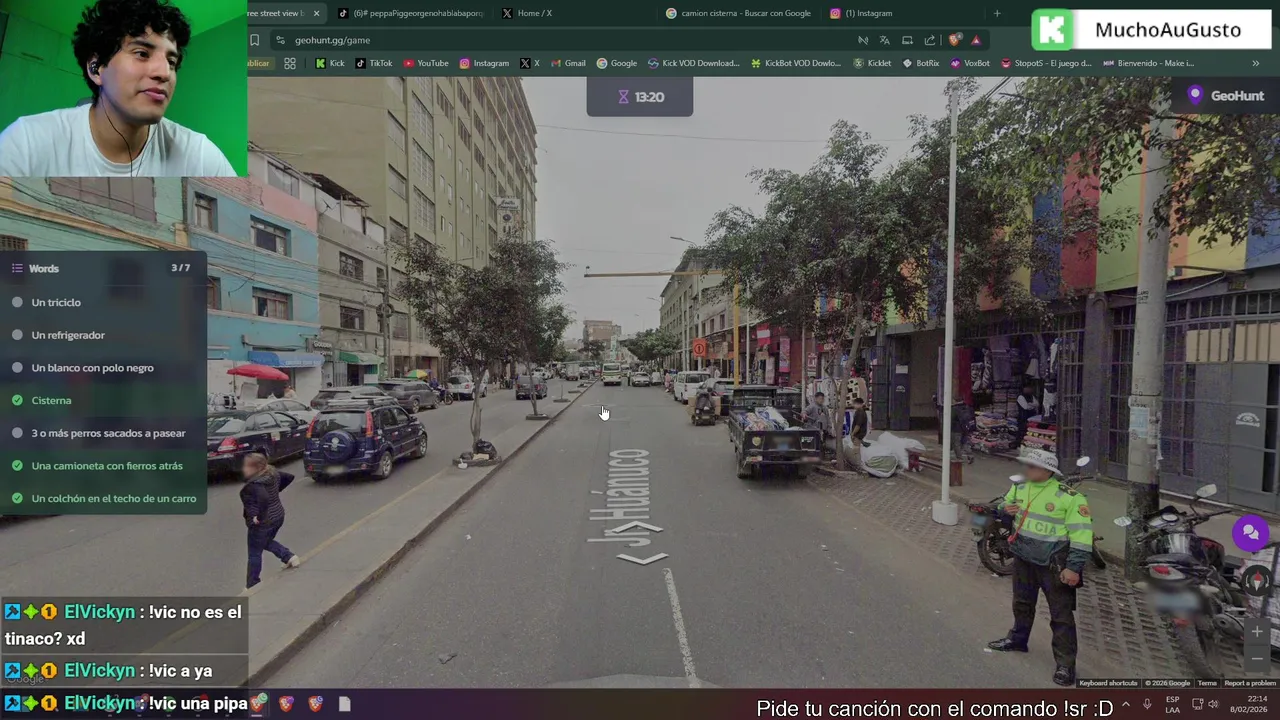Click the Words list panel icon
Viewport: 1280px width, 720px height.
click(17, 268)
